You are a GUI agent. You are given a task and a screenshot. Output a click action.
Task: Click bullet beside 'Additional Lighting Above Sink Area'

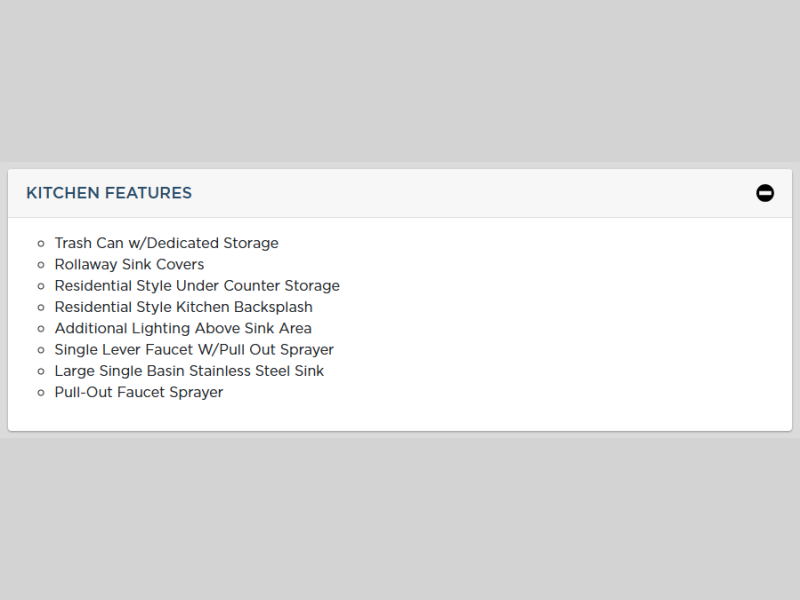coord(41,329)
